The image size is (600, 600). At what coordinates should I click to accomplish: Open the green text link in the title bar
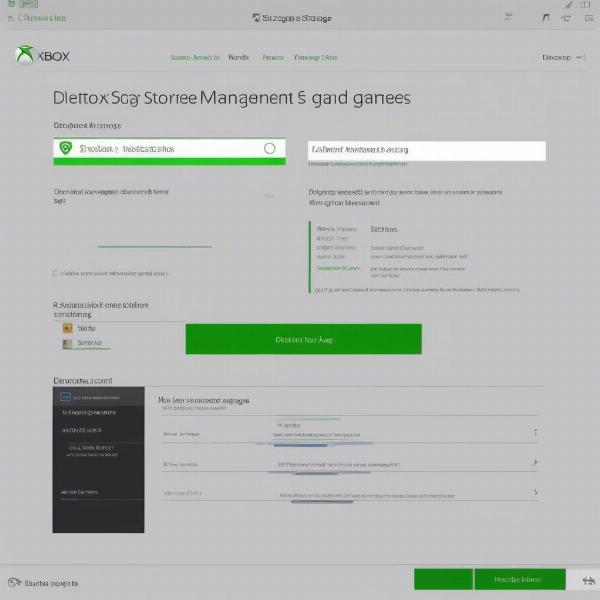click(42, 18)
